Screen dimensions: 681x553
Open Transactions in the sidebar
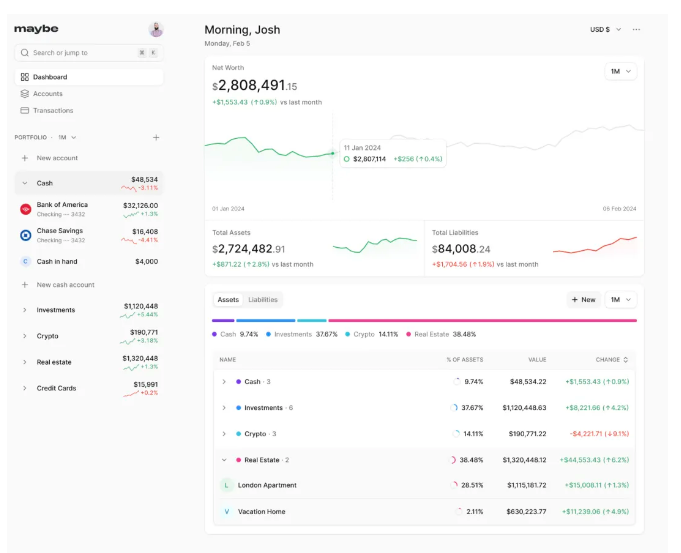(53, 111)
